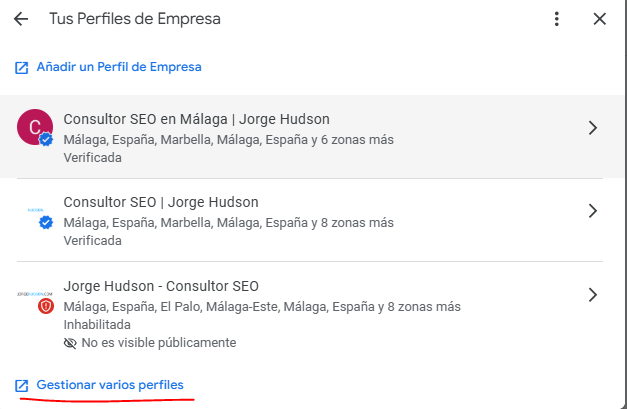
Task: Click the crossed-eye not visible icon
Action: point(70,343)
